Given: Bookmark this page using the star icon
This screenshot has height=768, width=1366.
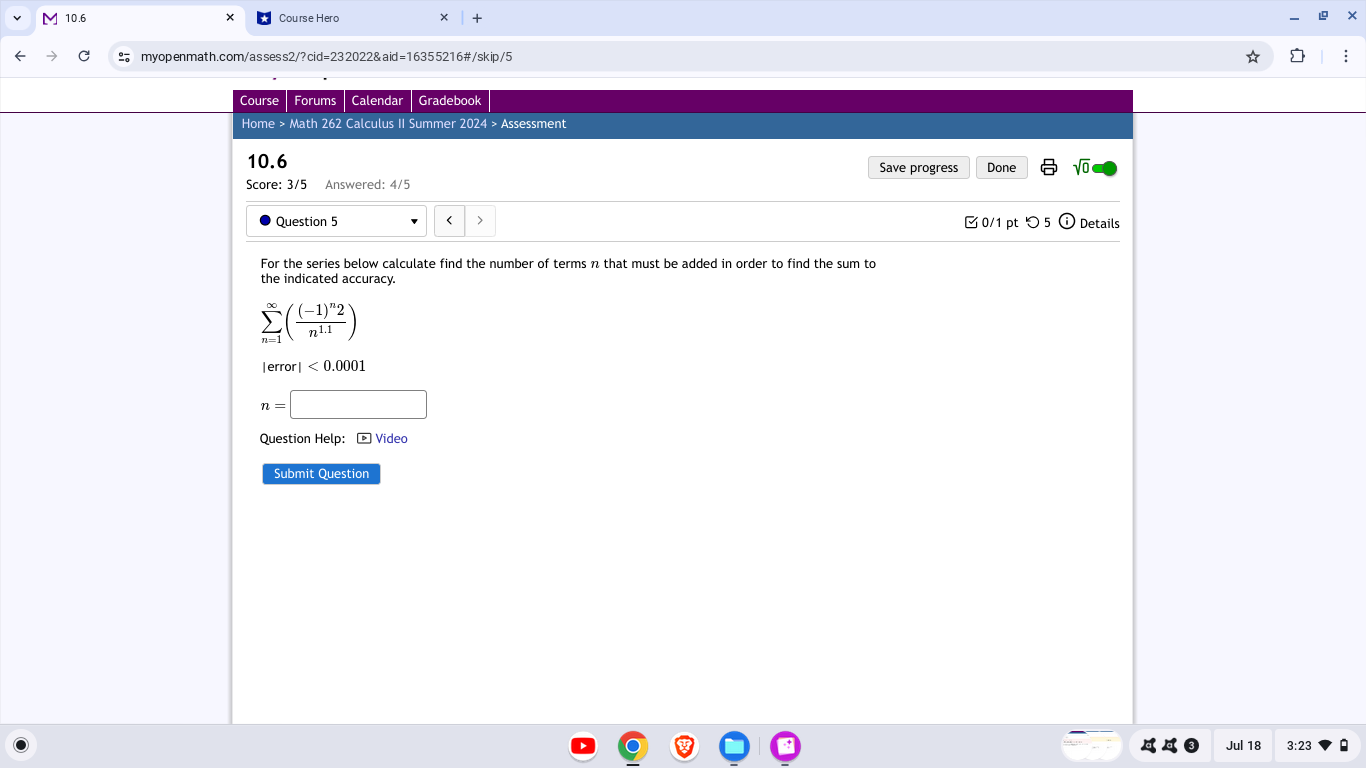Looking at the screenshot, I should point(1252,57).
